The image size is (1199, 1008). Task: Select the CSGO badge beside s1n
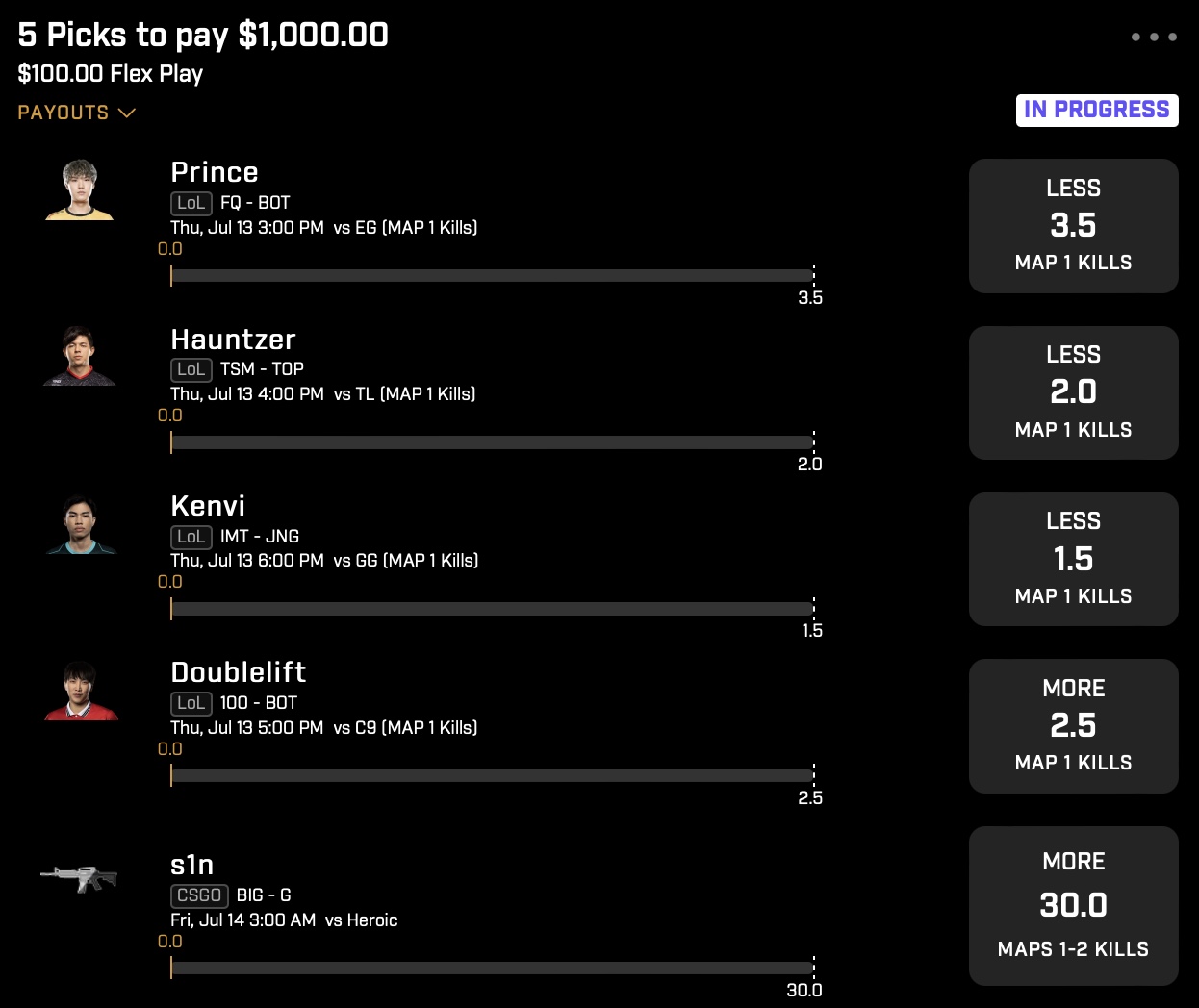[198, 895]
